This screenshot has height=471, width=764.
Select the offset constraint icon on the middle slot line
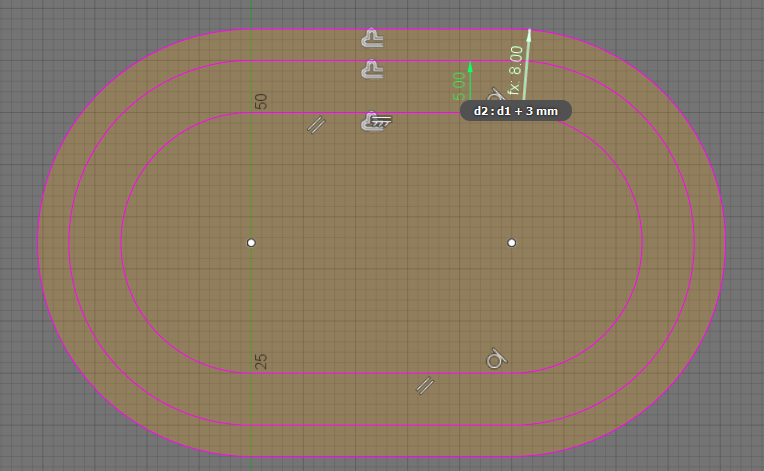point(372,69)
